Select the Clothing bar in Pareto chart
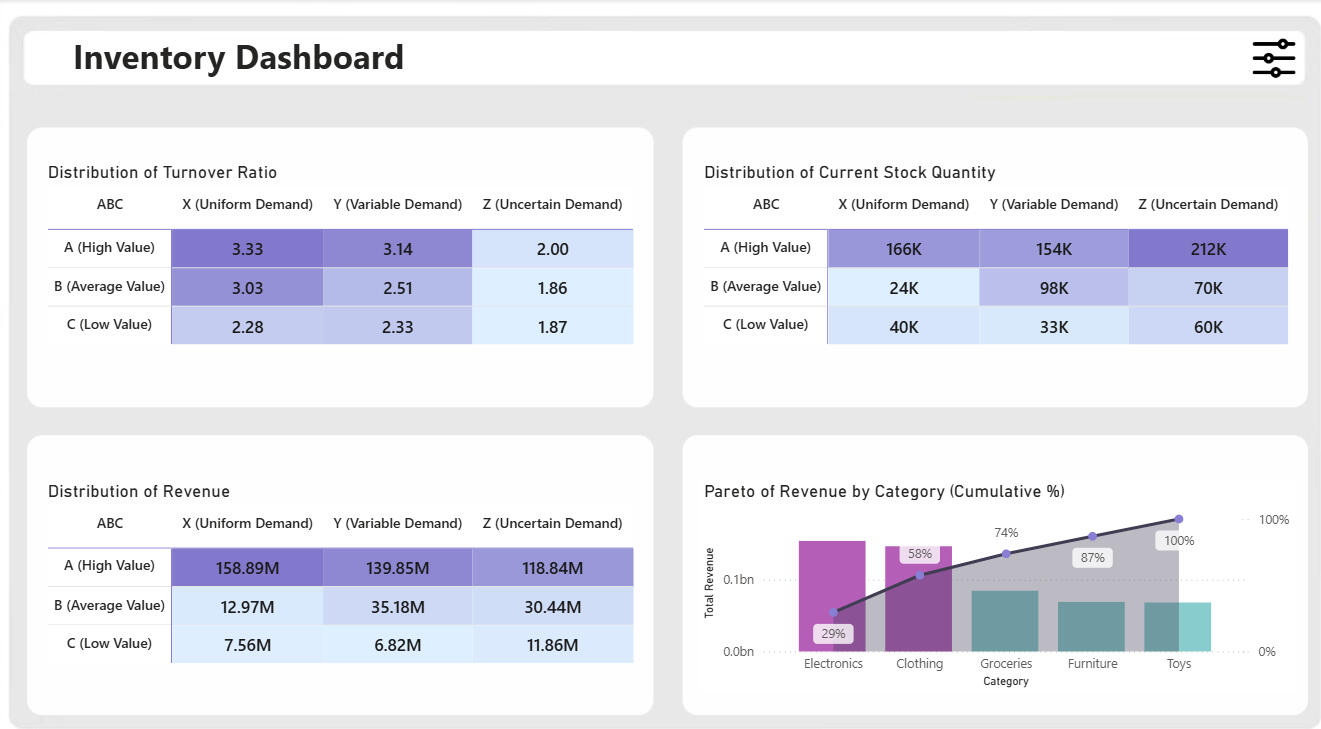 pyautogui.click(x=918, y=610)
